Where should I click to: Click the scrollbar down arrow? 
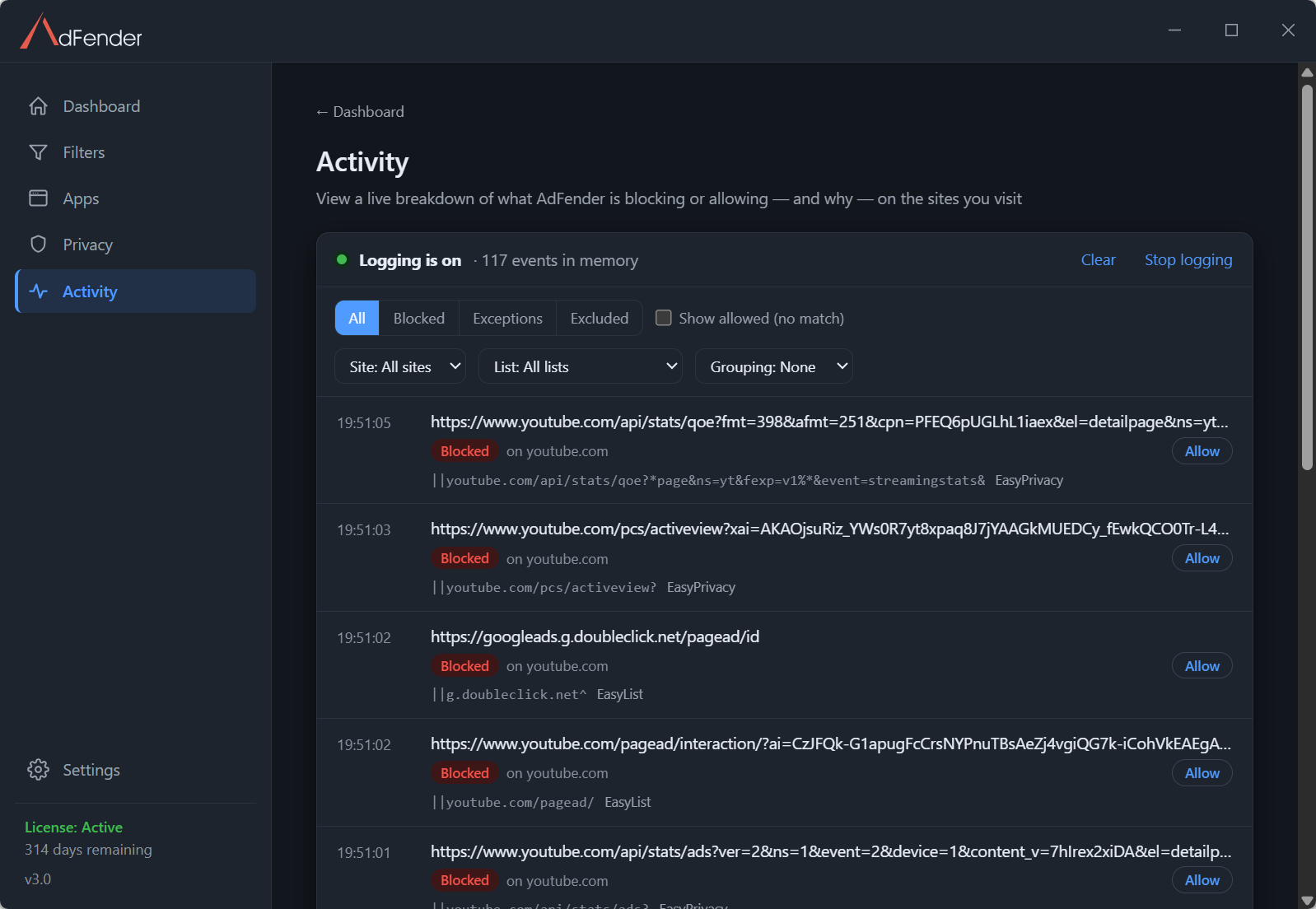coord(1307,901)
